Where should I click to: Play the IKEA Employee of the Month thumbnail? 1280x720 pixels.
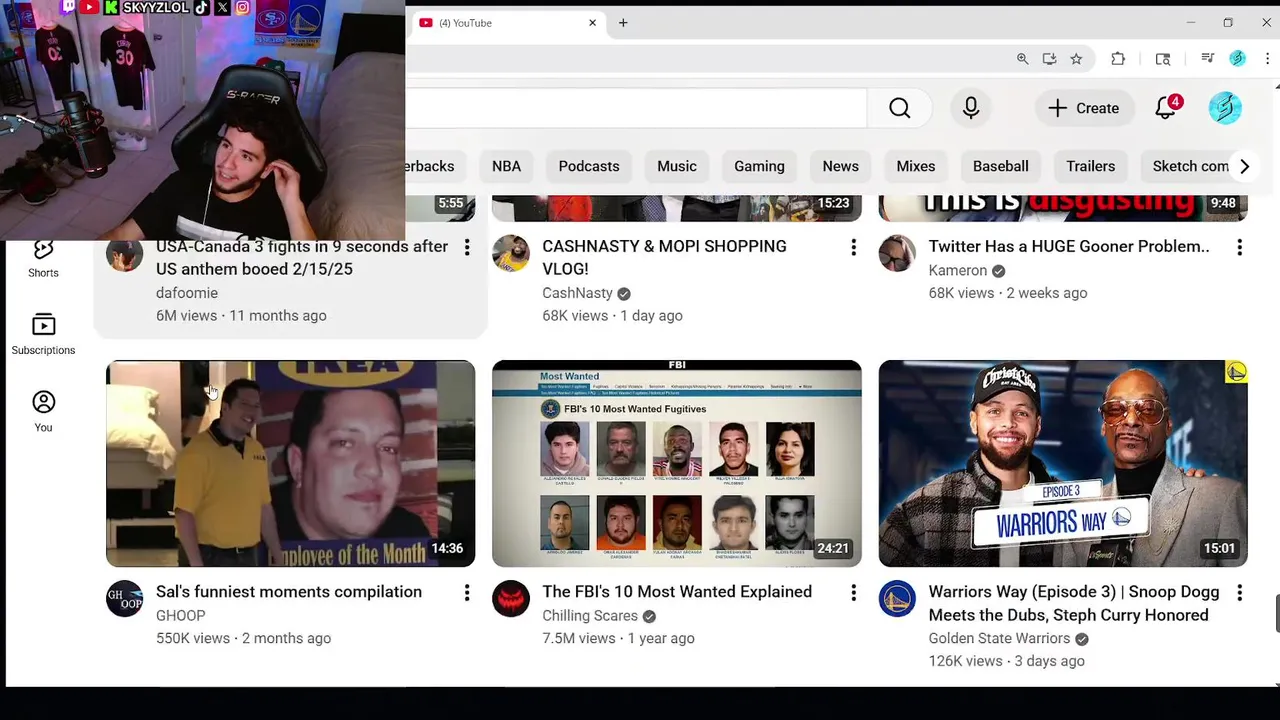pyautogui.click(x=290, y=464)
